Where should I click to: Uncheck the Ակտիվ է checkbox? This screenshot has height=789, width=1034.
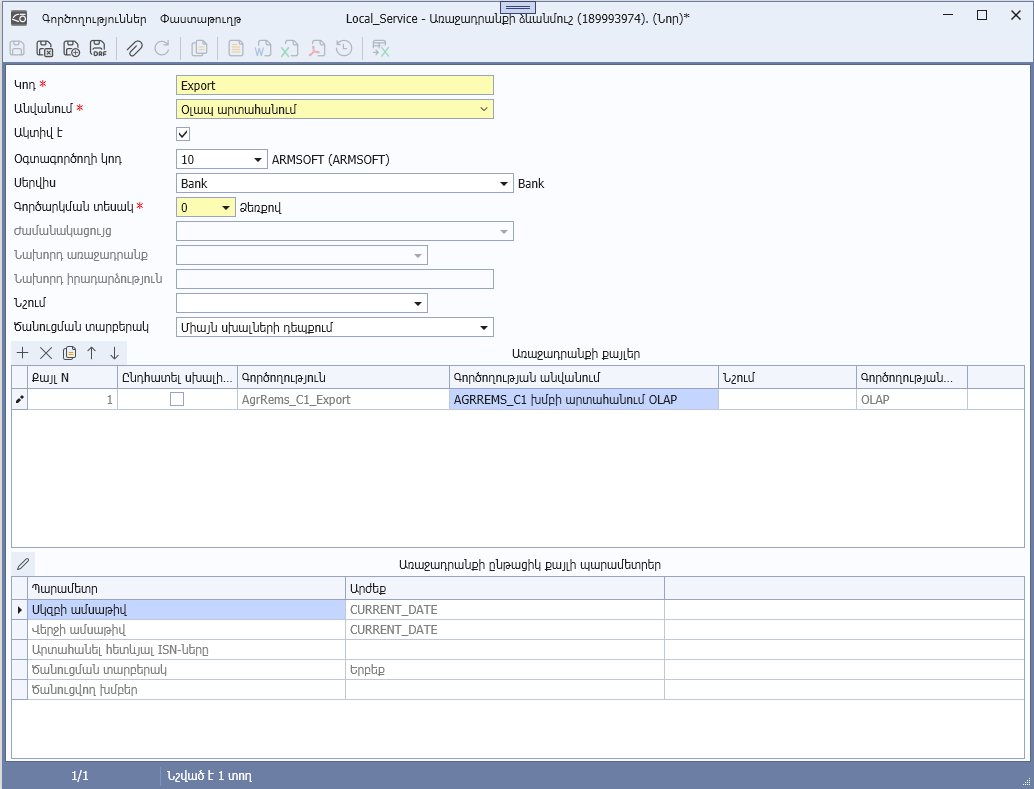point(183,134)
